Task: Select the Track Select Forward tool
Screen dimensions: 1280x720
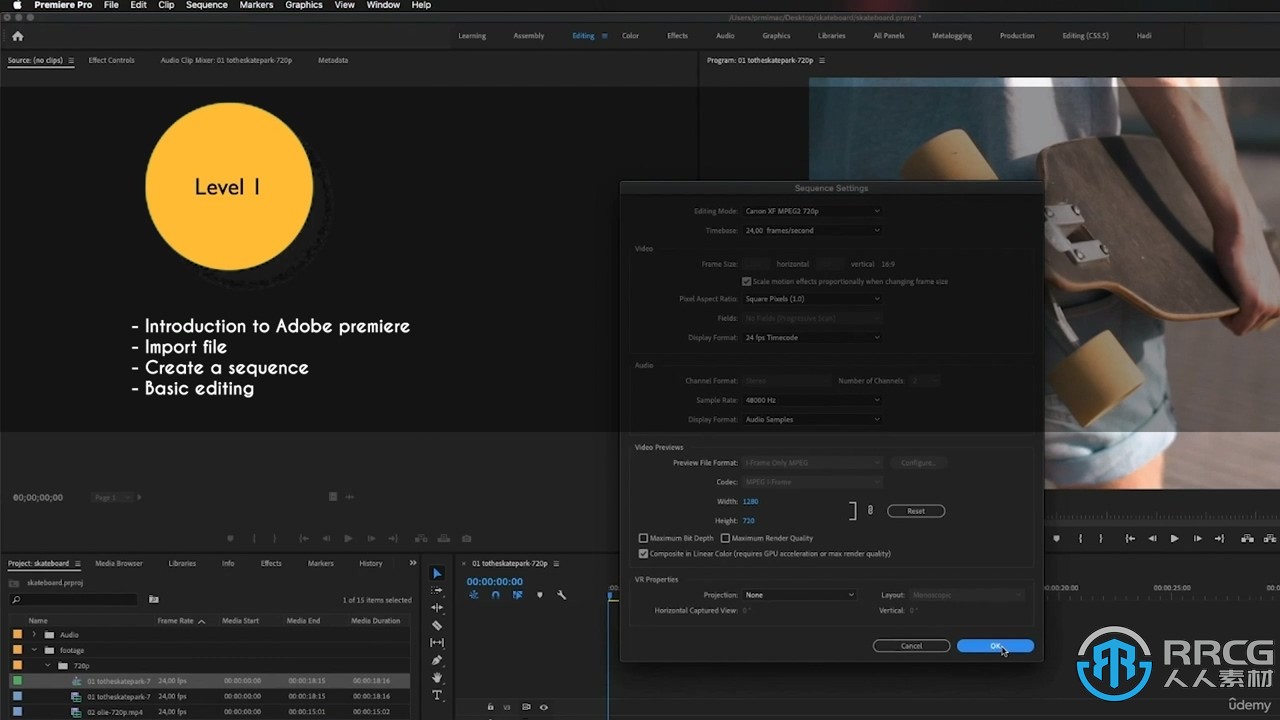Action: pyautogui.click(x=437, y=590)
